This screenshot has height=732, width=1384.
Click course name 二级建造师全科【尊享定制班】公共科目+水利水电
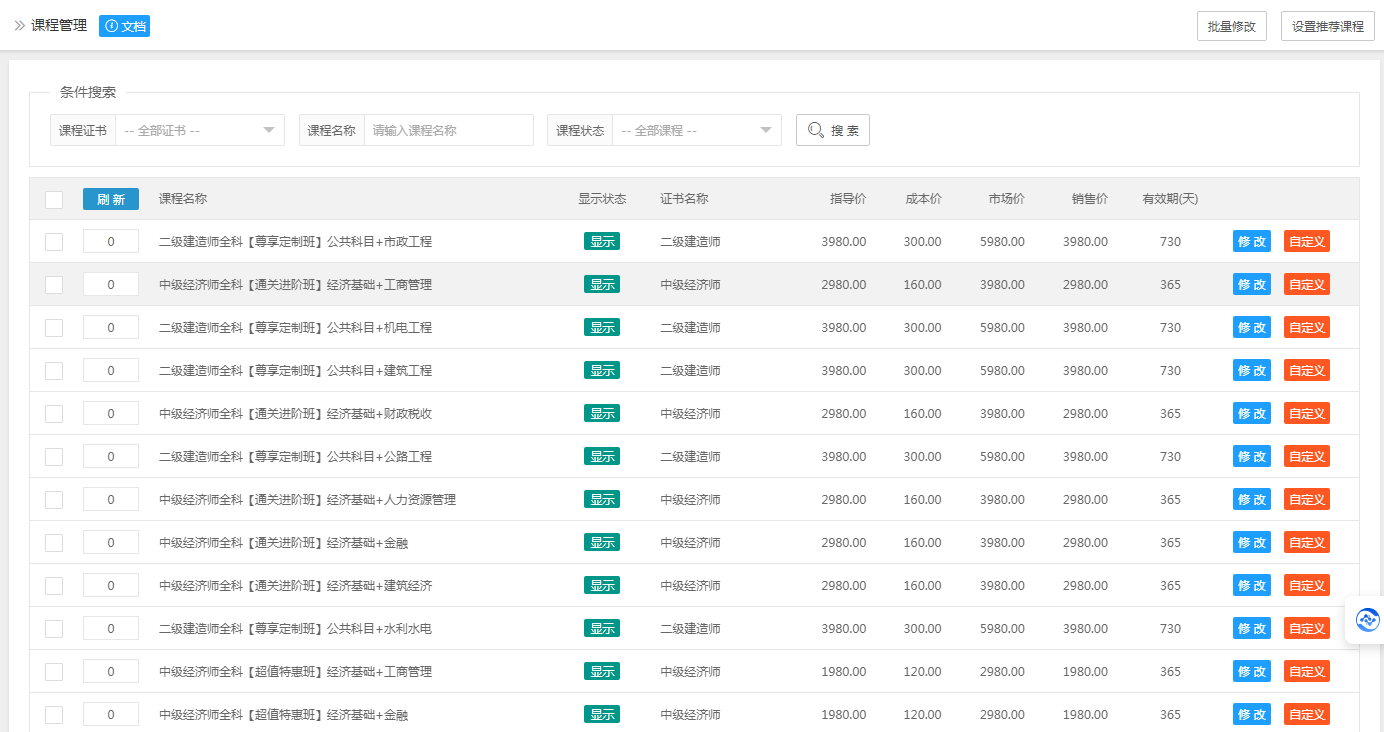click(x=295, y=629)
